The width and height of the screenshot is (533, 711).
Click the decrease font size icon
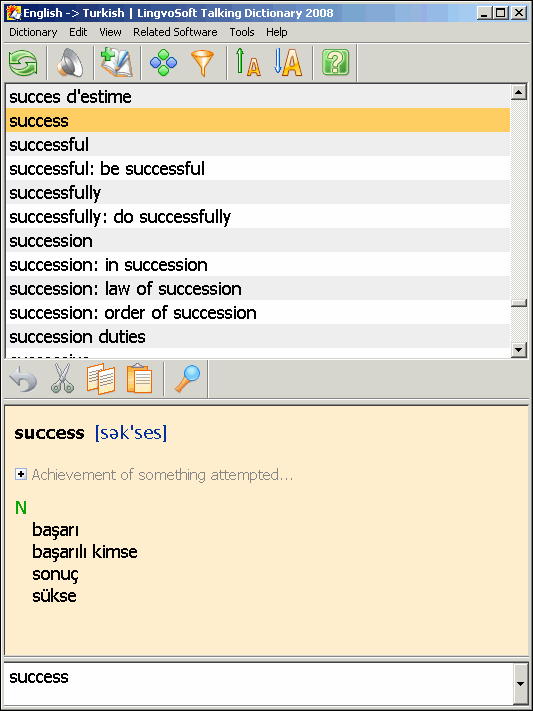[x=288, y=63]
